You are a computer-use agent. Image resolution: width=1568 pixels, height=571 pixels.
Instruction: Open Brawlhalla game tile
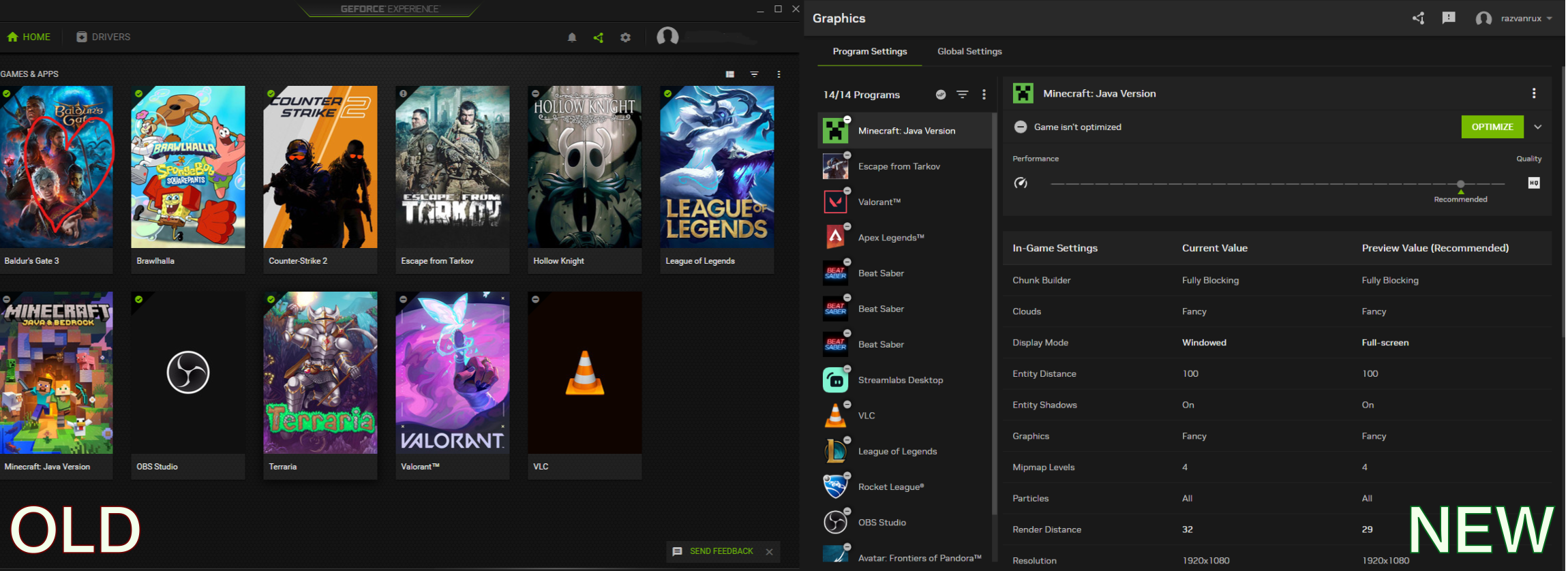click(x=188, y=179)
